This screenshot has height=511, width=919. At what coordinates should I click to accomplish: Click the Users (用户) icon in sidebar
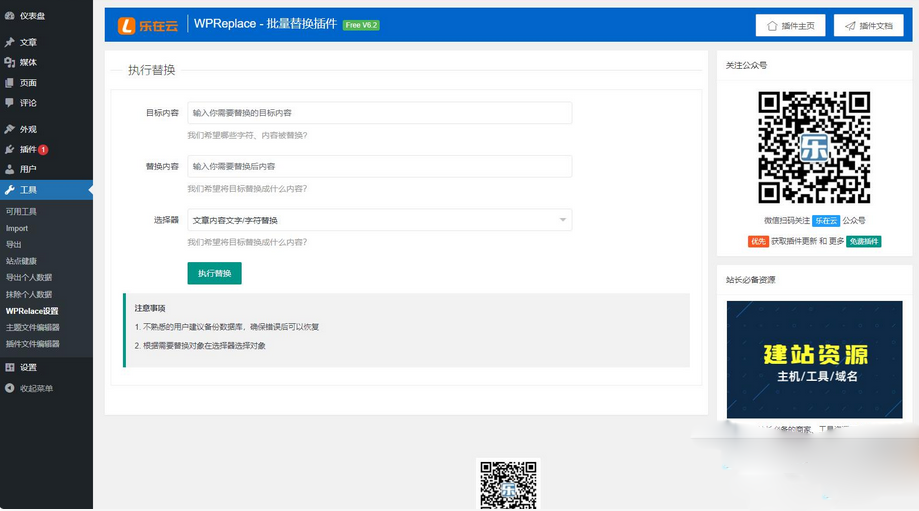[10, 169]
